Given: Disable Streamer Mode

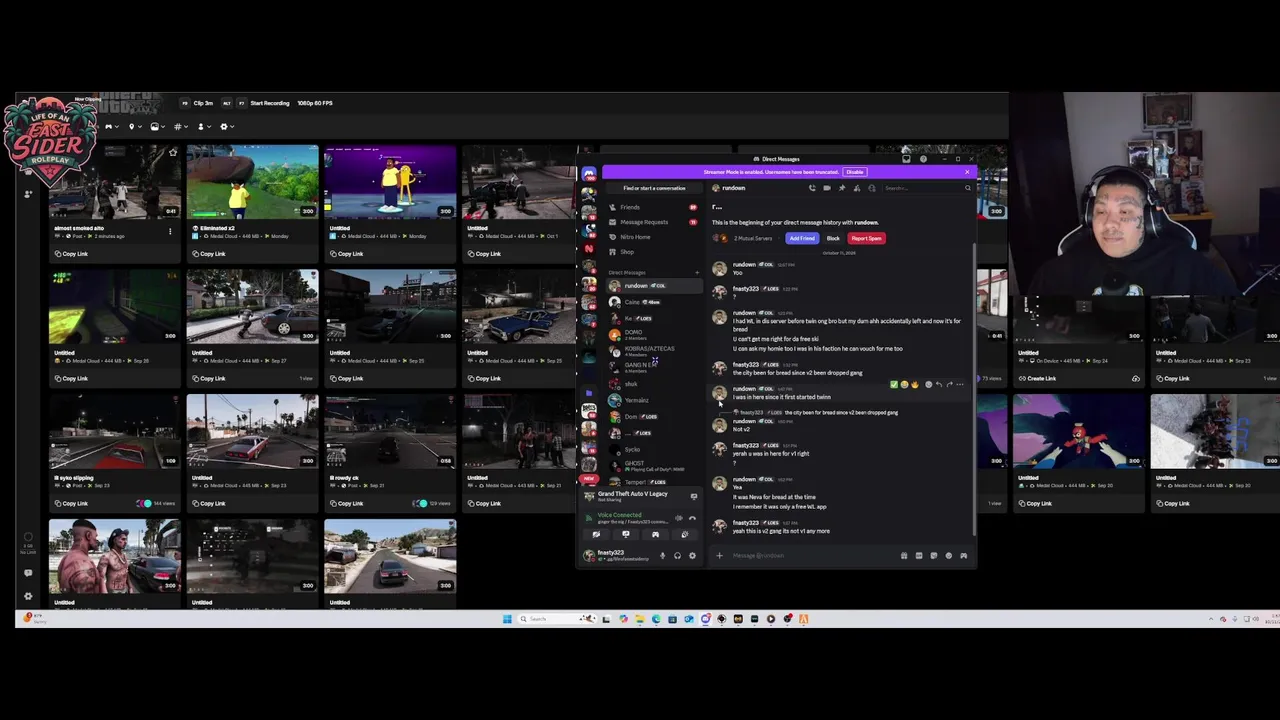Looking at the screenshot, I should (x=855, y=172).
